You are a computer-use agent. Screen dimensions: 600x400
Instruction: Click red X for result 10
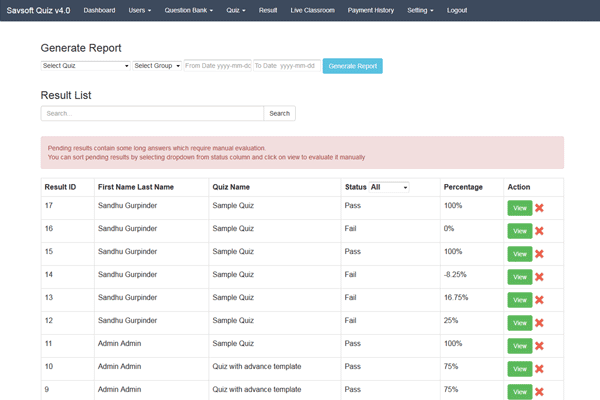539,369
